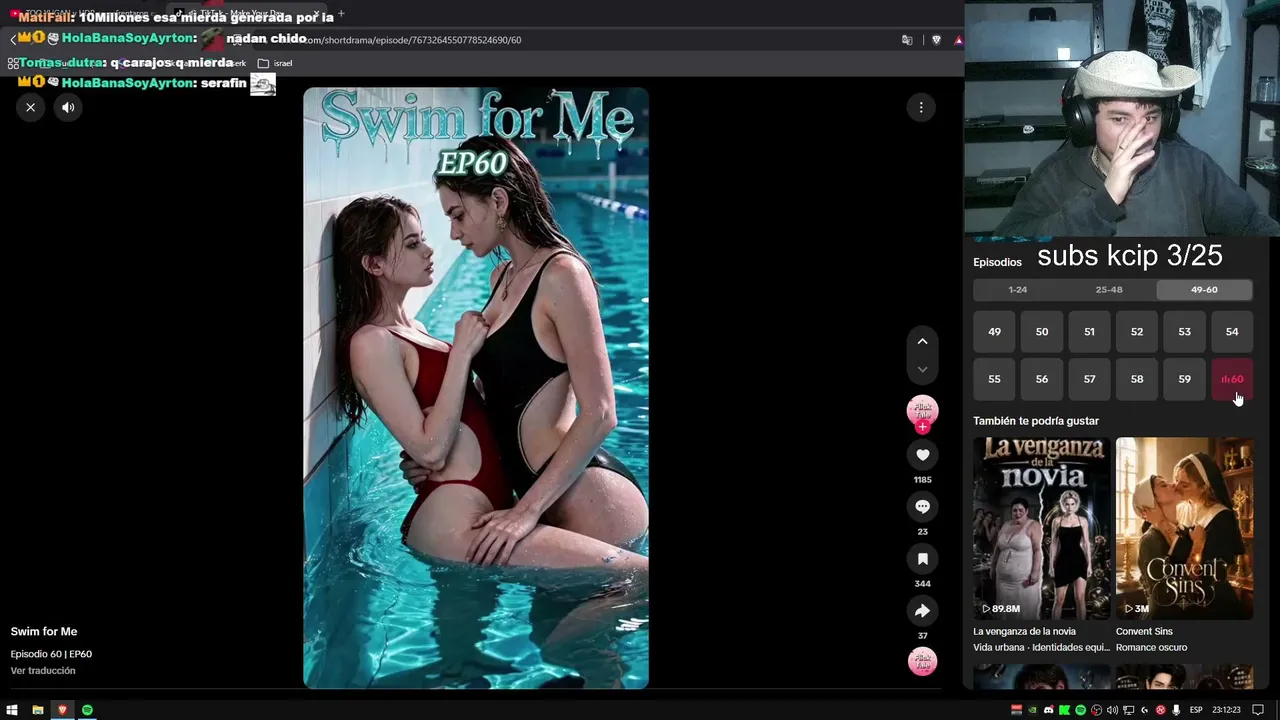
Task: Like the video with the heart icon
Action: [x=922, y=455]
